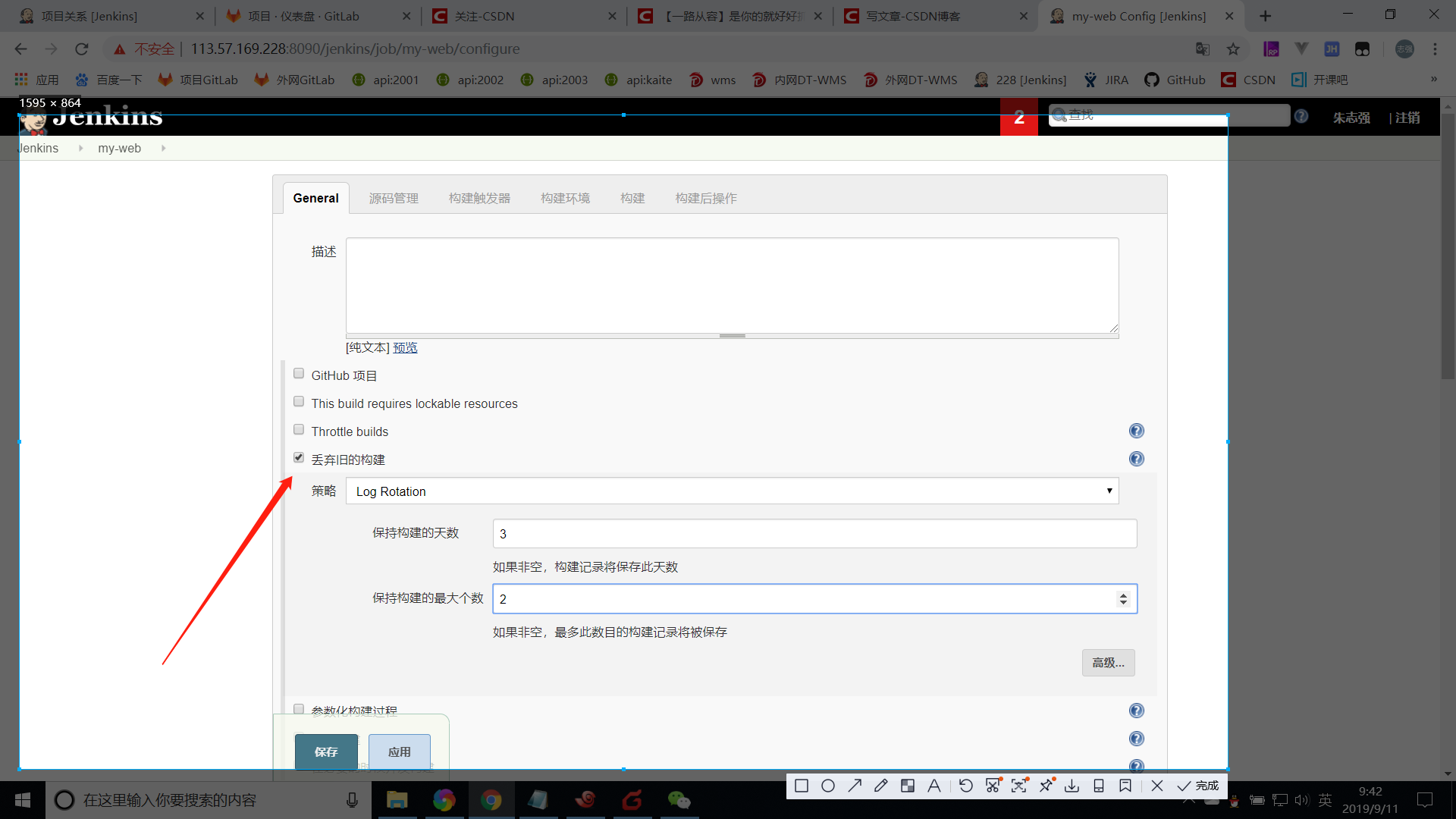Expand breadcrumb arrow after my-web
This screenshot has height=819, width=1456.
click(163, 148)
